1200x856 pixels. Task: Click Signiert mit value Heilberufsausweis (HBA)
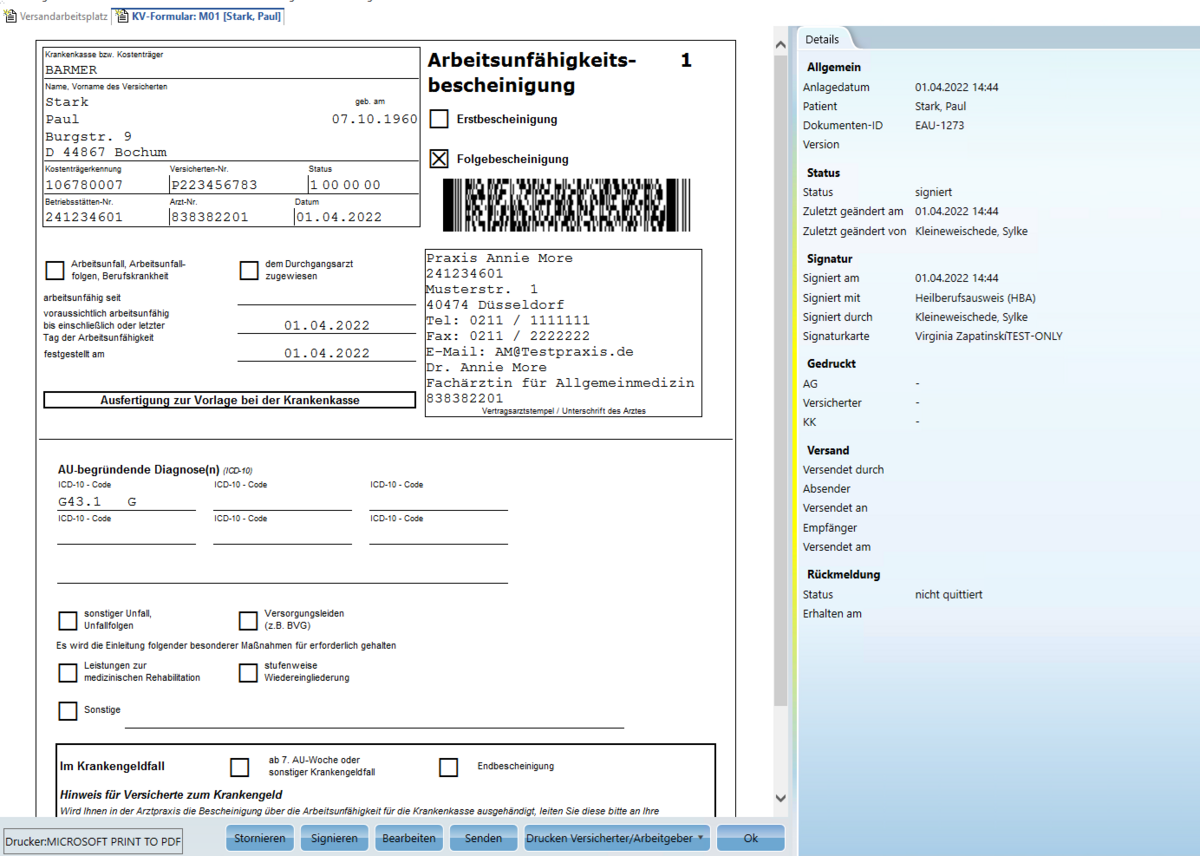(x=975, y=298)
